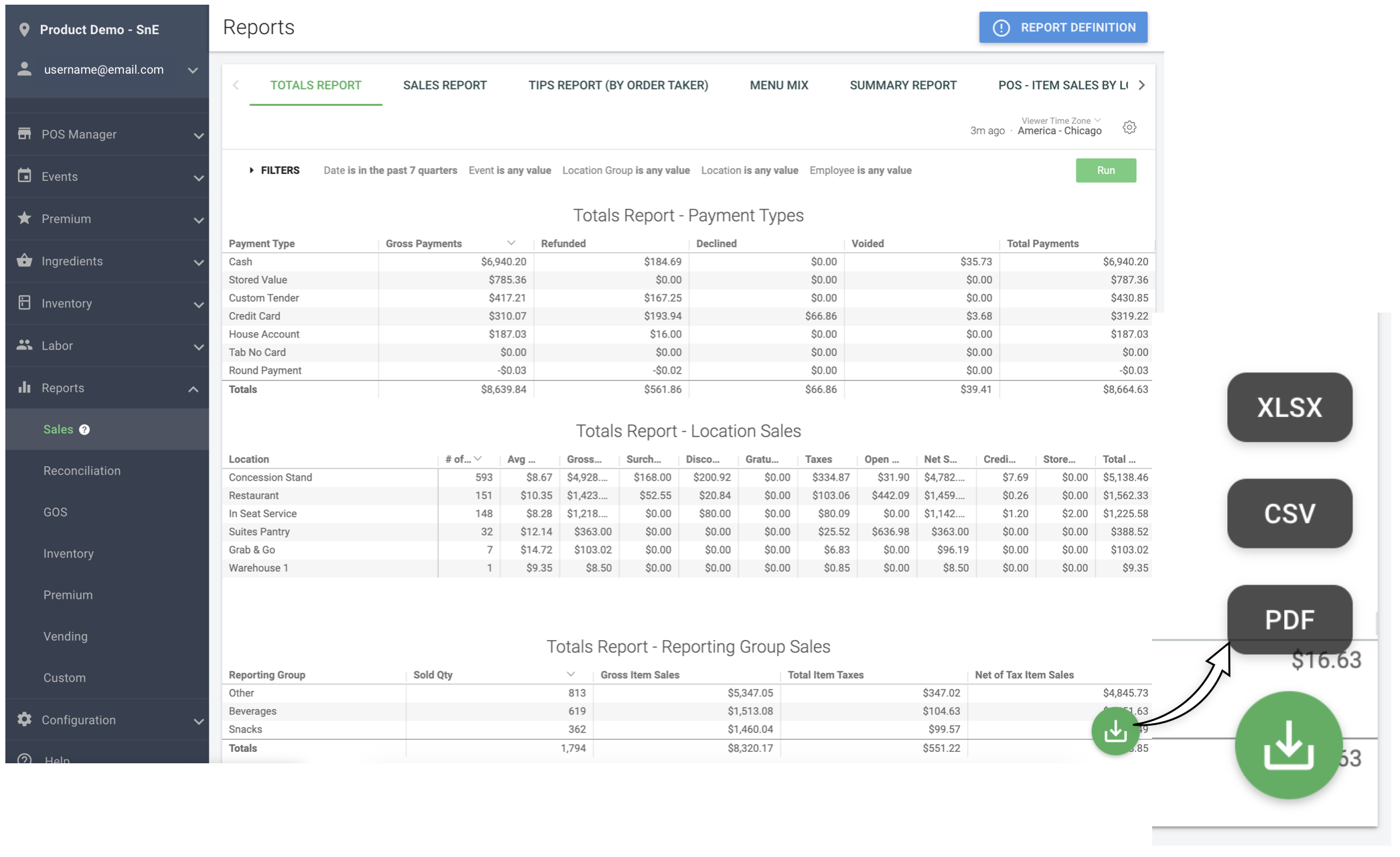The width and height of the screenshot is (1400, 857).
Task: Click the user avatar icon
Action: [25, 69]
